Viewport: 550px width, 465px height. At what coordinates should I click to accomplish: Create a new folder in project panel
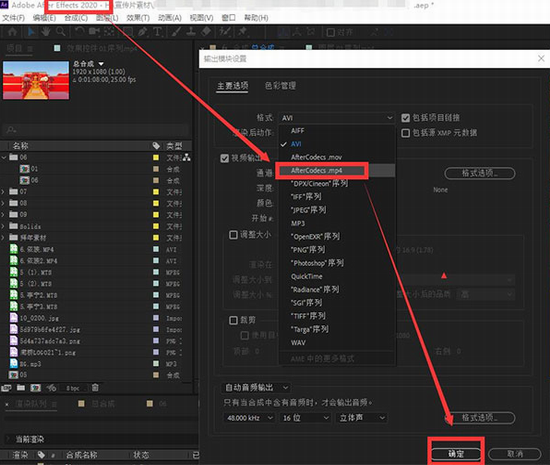[21, 388]
